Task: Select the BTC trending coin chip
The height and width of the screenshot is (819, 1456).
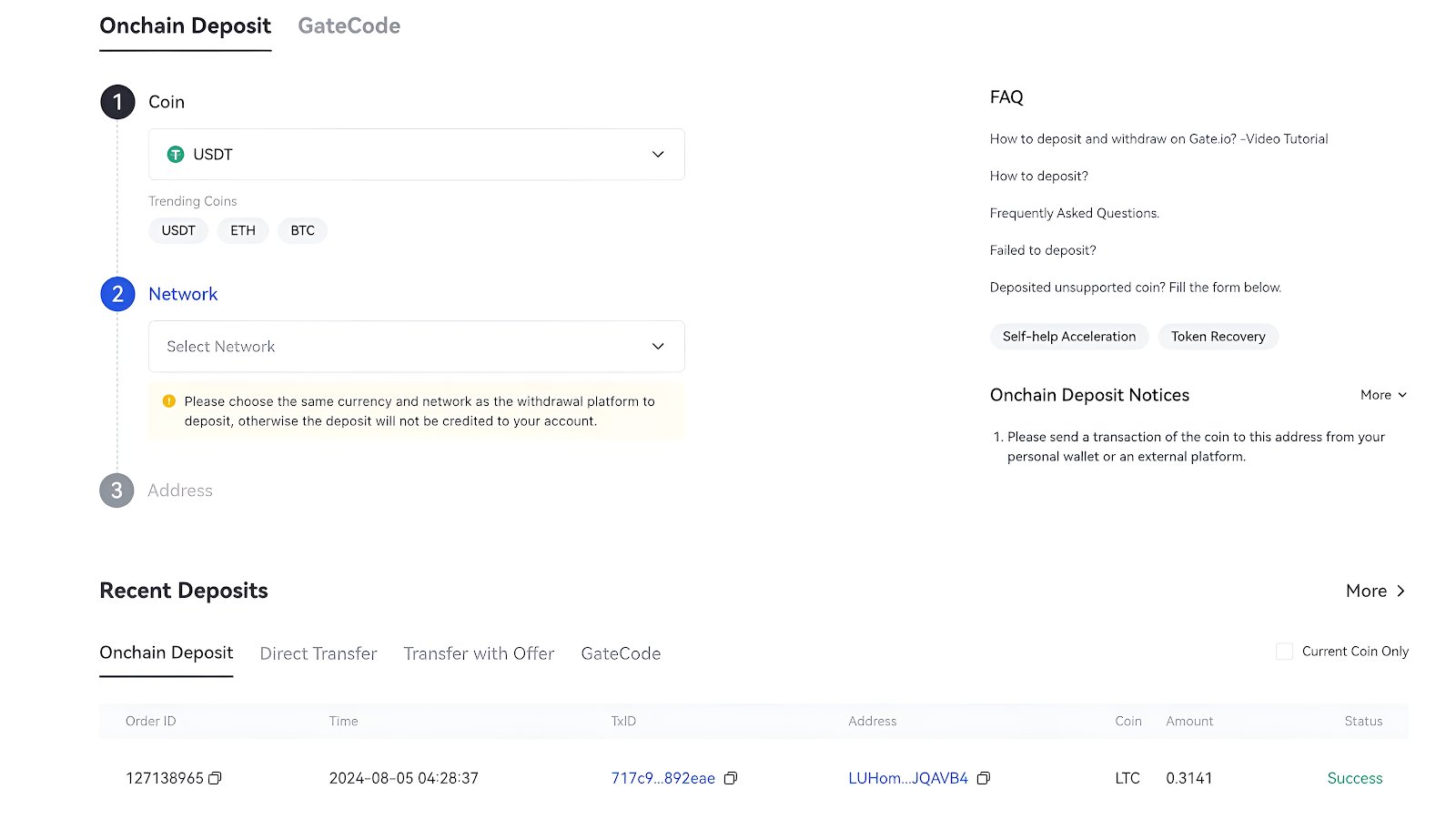Action: (302, 230)
